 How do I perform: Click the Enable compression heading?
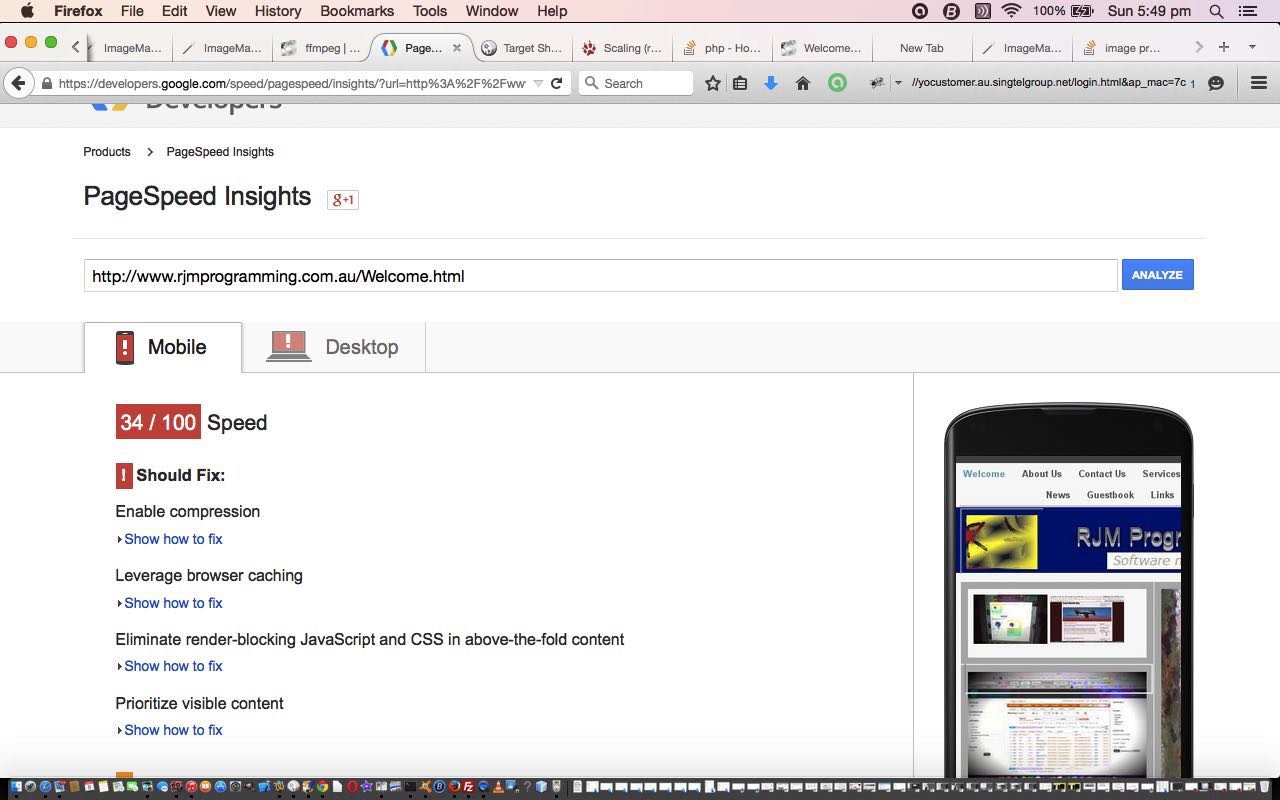point(188,512)
